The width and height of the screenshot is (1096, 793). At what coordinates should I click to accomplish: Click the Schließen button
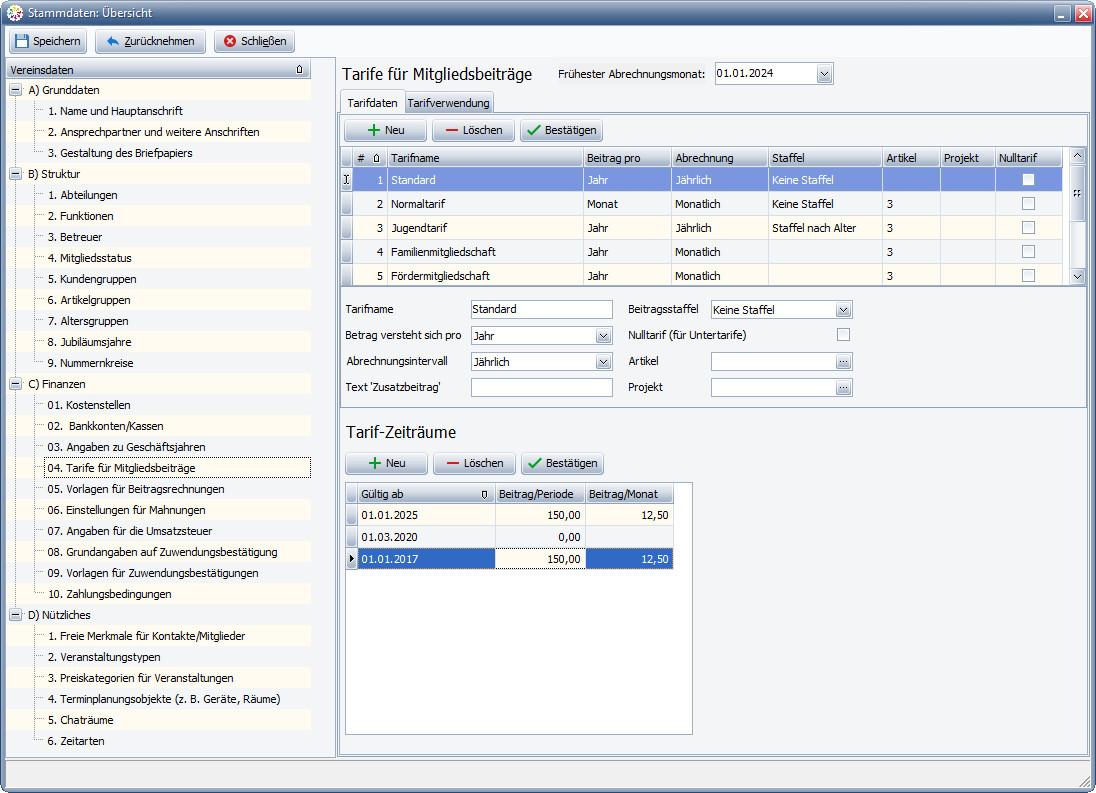click(x=254, y=41)
